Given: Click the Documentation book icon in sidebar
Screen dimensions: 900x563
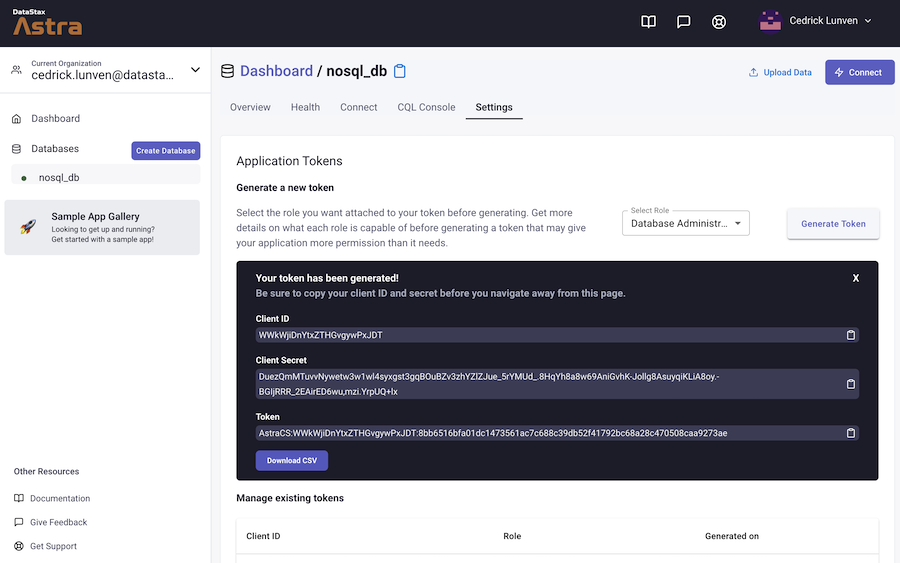Looking at the screenshot, I should (x=19, y=498).
